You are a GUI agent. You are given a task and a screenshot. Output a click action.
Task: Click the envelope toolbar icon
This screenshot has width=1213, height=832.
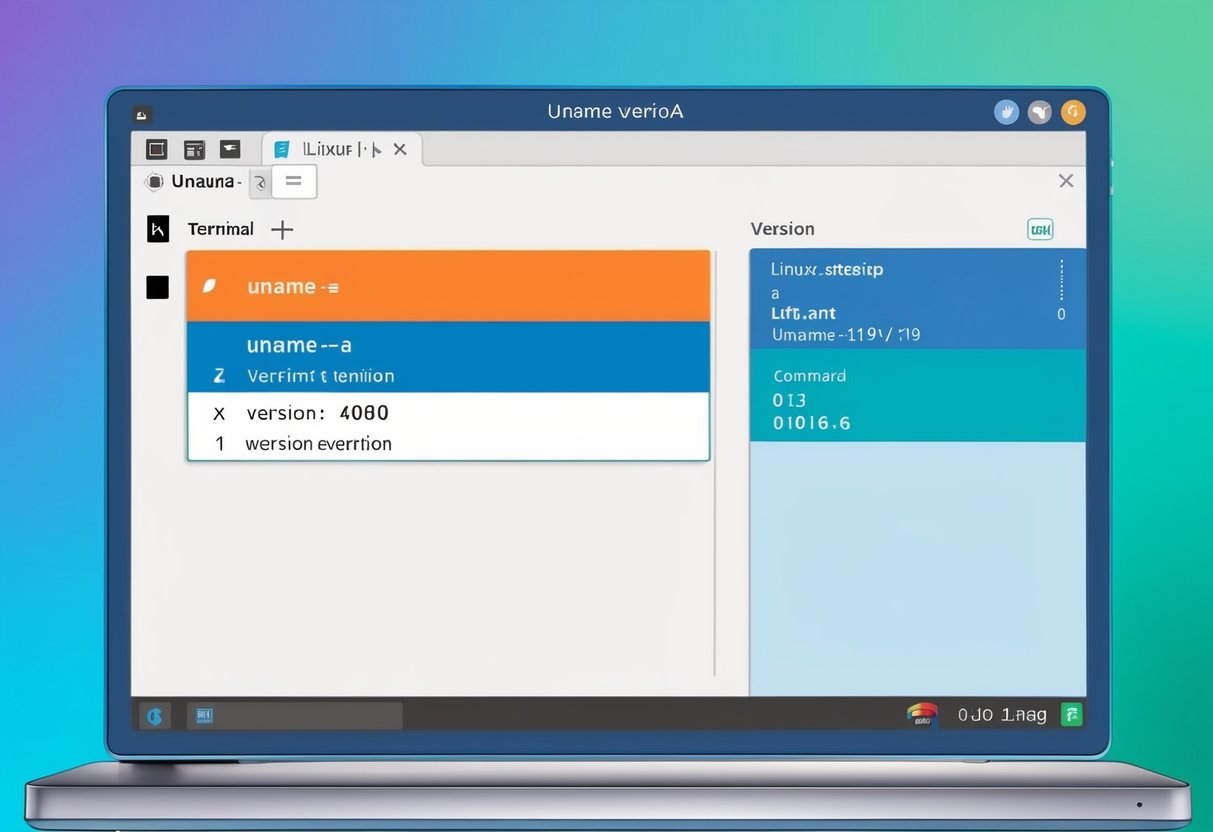click(230, 148)
